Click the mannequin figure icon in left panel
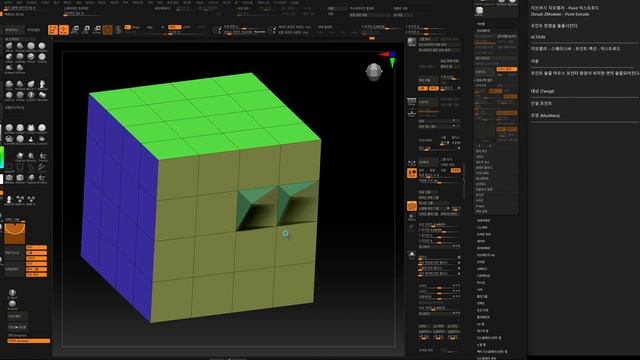The width and height of the screenshot is (640, 360). 9,199
